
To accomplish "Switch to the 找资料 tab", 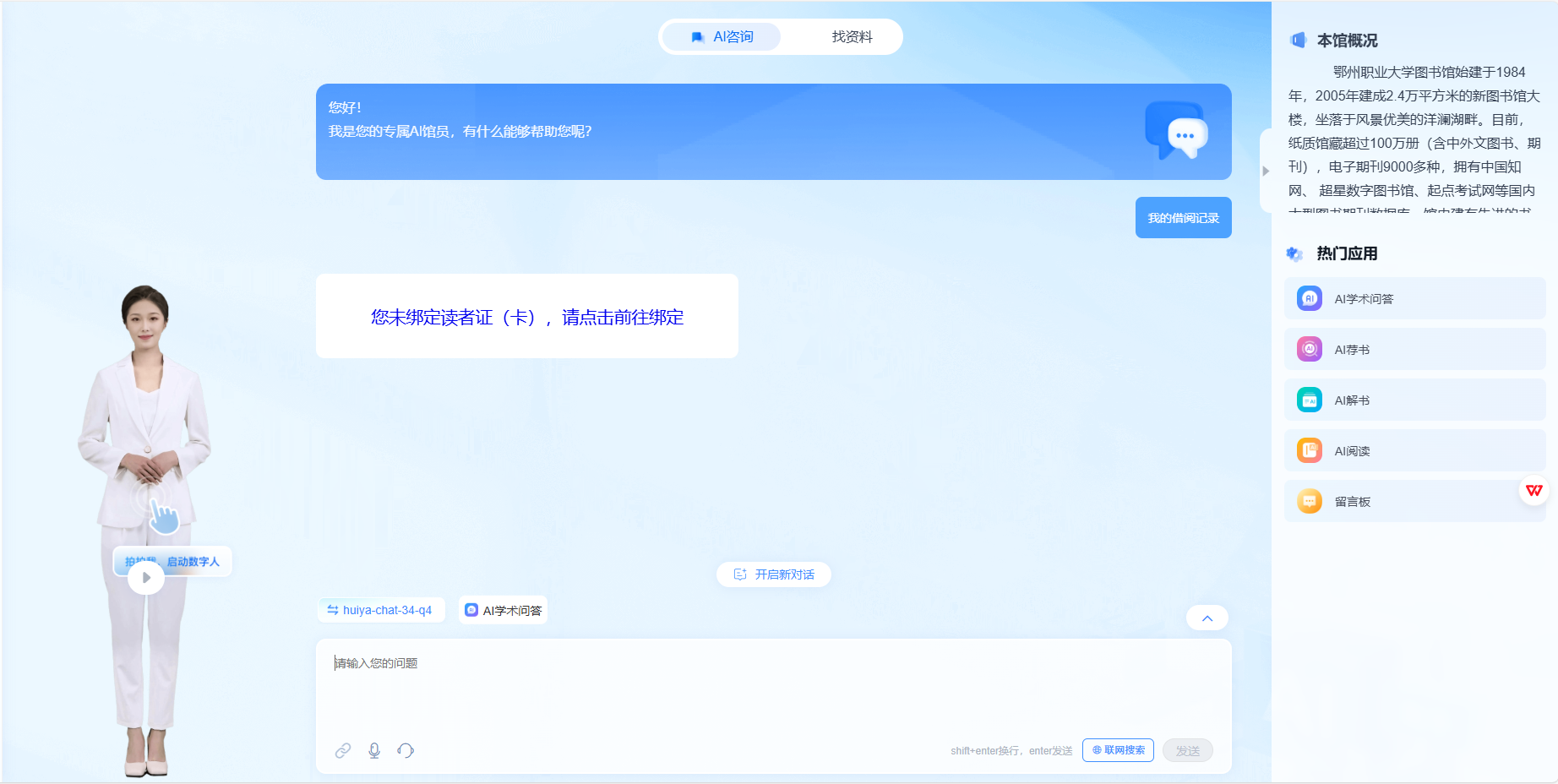I will tap(852, 37).
